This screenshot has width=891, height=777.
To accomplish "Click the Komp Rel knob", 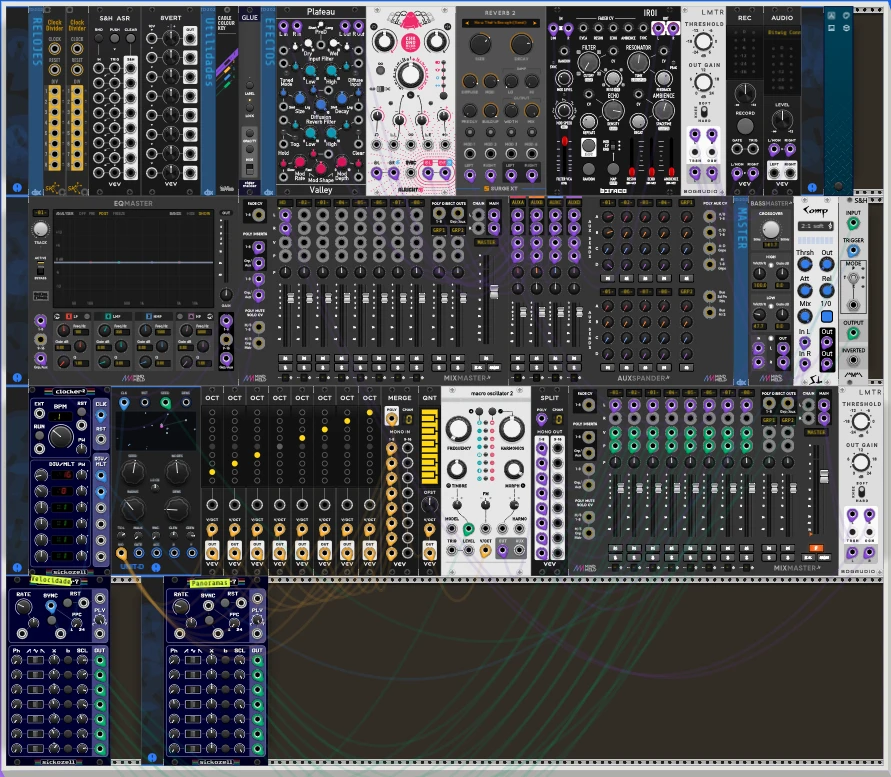I will pyautogui.click(x=827, y=290).
